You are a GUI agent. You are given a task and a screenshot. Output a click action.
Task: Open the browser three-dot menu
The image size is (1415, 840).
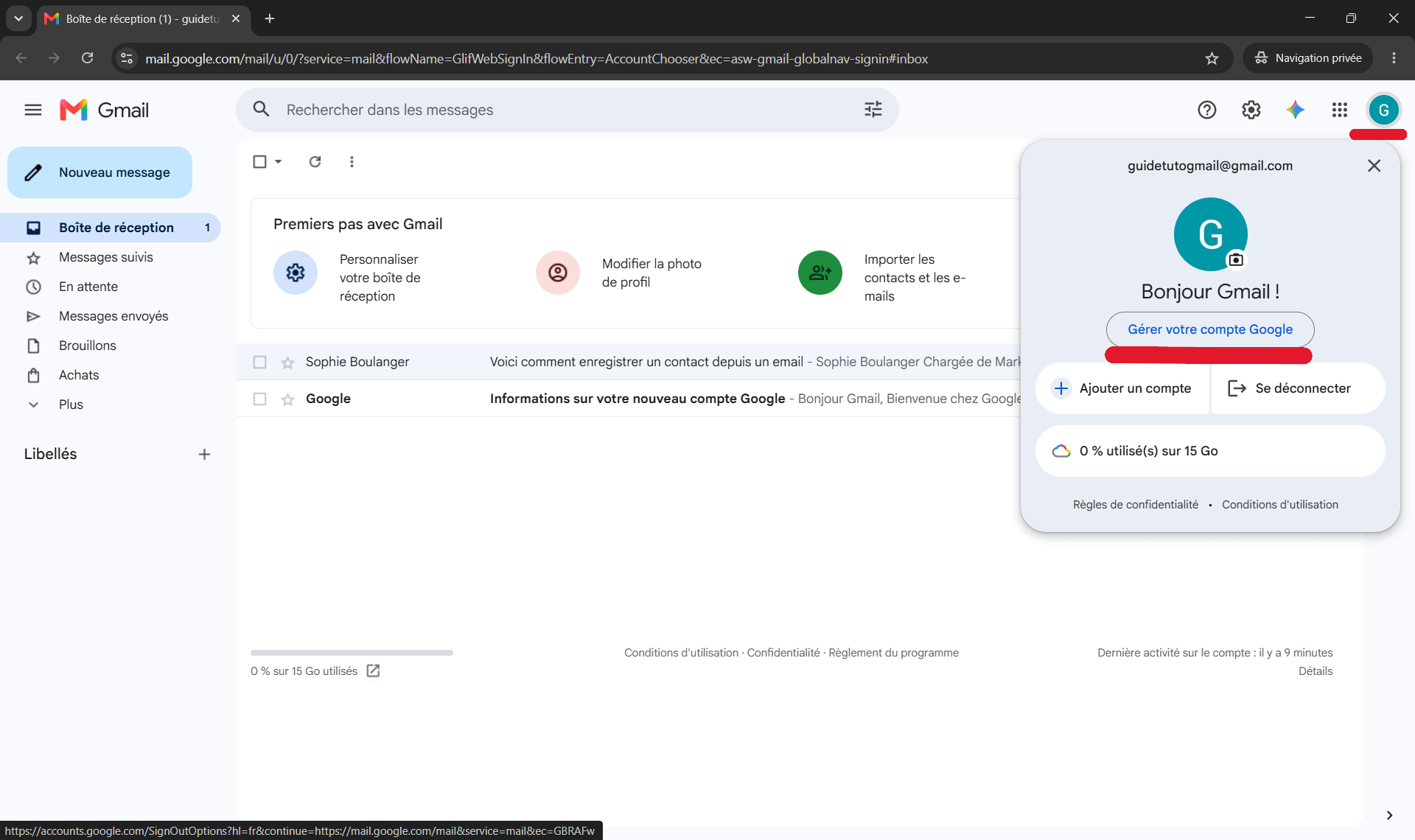(x=1394, y=58)
